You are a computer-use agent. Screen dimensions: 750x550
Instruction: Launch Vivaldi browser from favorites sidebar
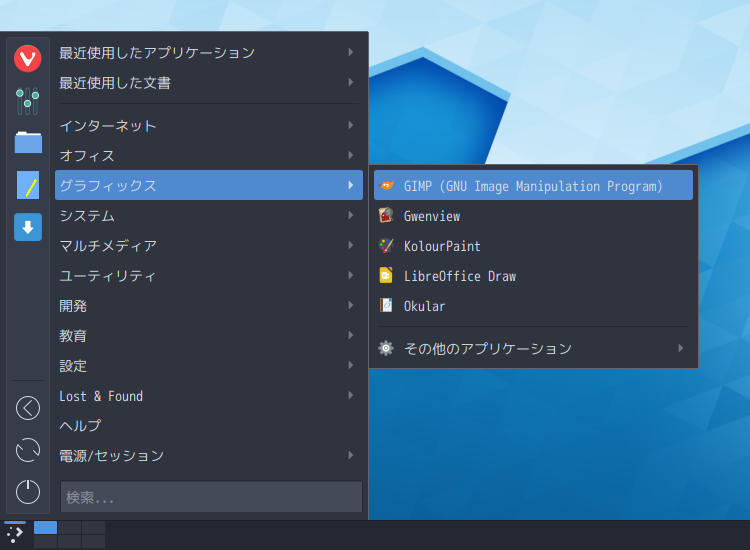pos(28,59)
